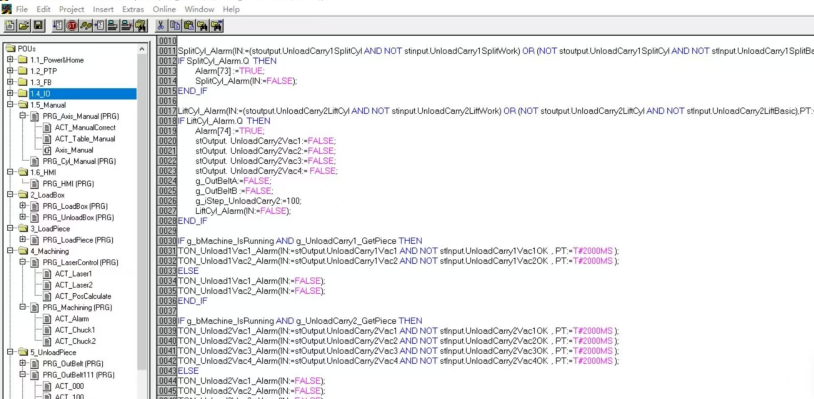814x399 pixels.
Task: Click code line 'g_iStep_UnloadCarry2:=100;'
Action: point(248,201)
